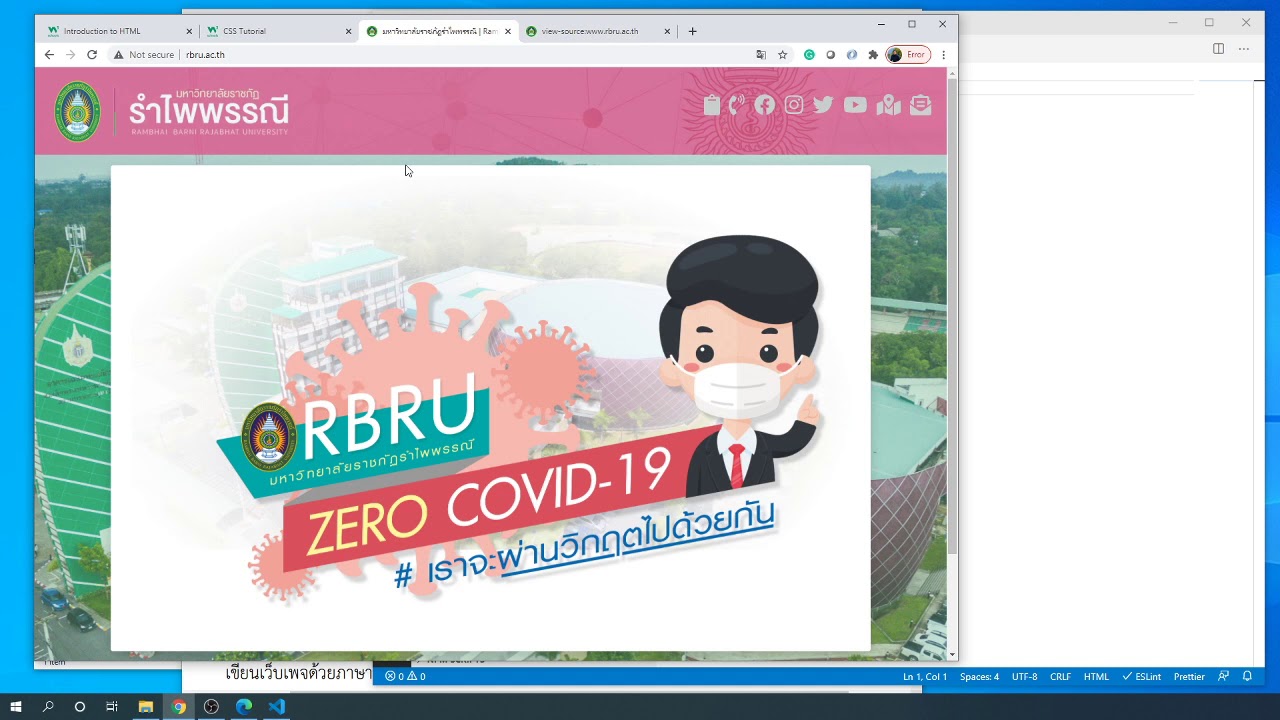Click the round dark app icon on the taskbar
This screenshot has width=1280, height=720.
(211, 706)
